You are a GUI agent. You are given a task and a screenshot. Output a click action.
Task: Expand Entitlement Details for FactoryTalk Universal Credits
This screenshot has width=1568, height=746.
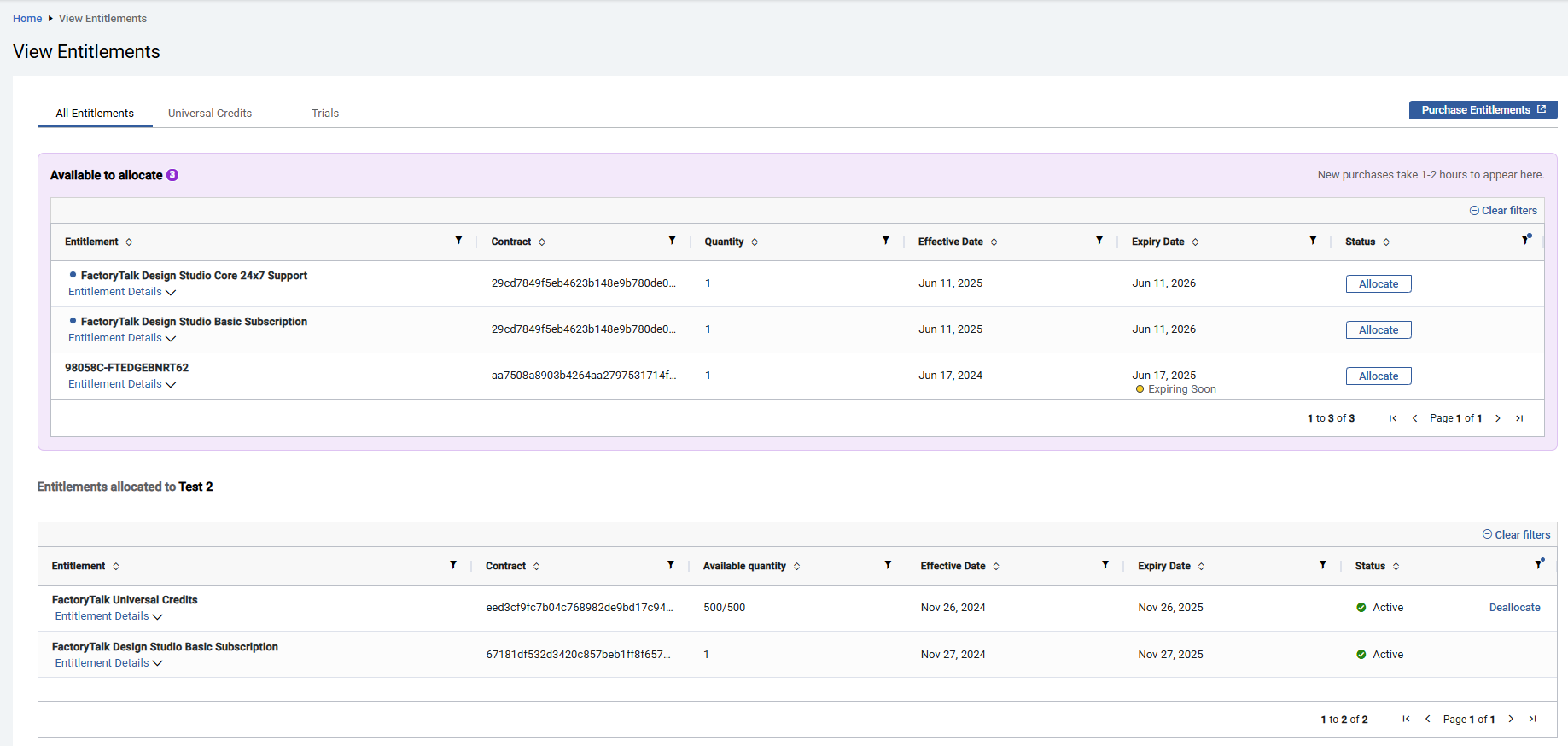108,616
